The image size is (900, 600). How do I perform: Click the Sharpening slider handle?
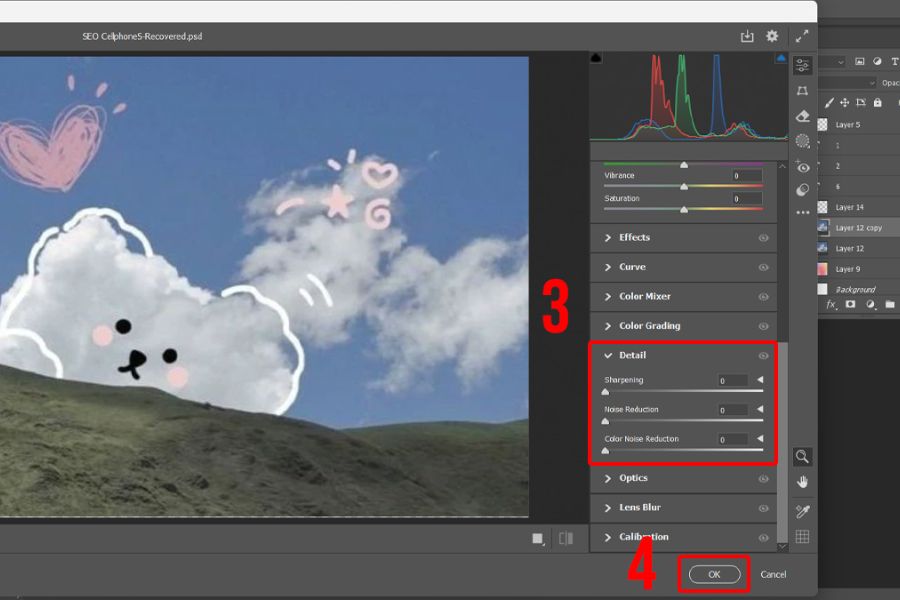point(605,393)
